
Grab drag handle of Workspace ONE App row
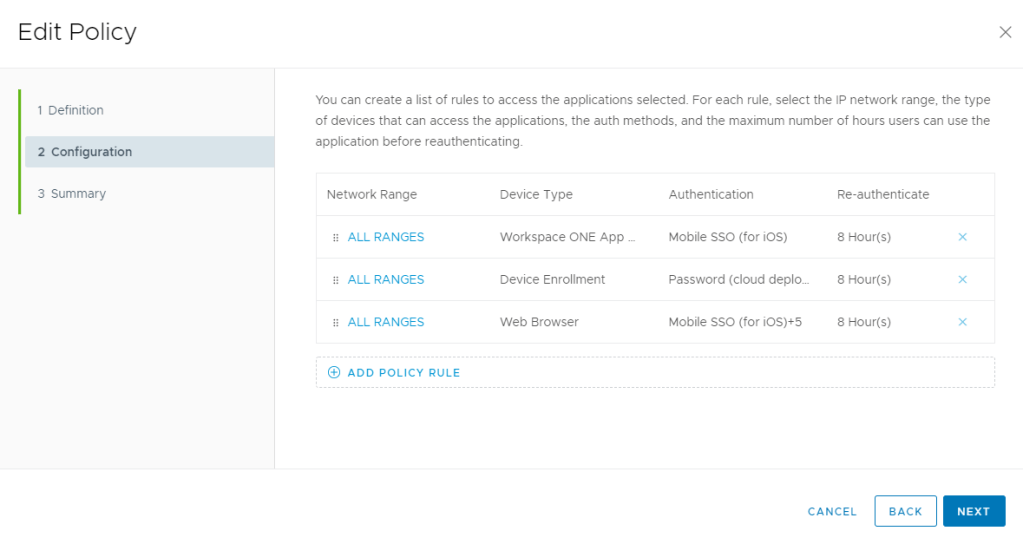[336, 238]
